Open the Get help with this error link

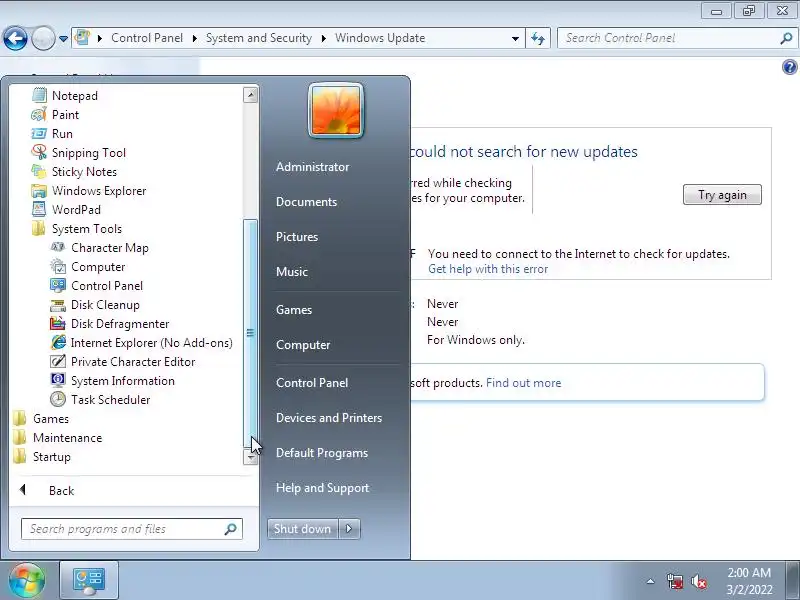488,269
